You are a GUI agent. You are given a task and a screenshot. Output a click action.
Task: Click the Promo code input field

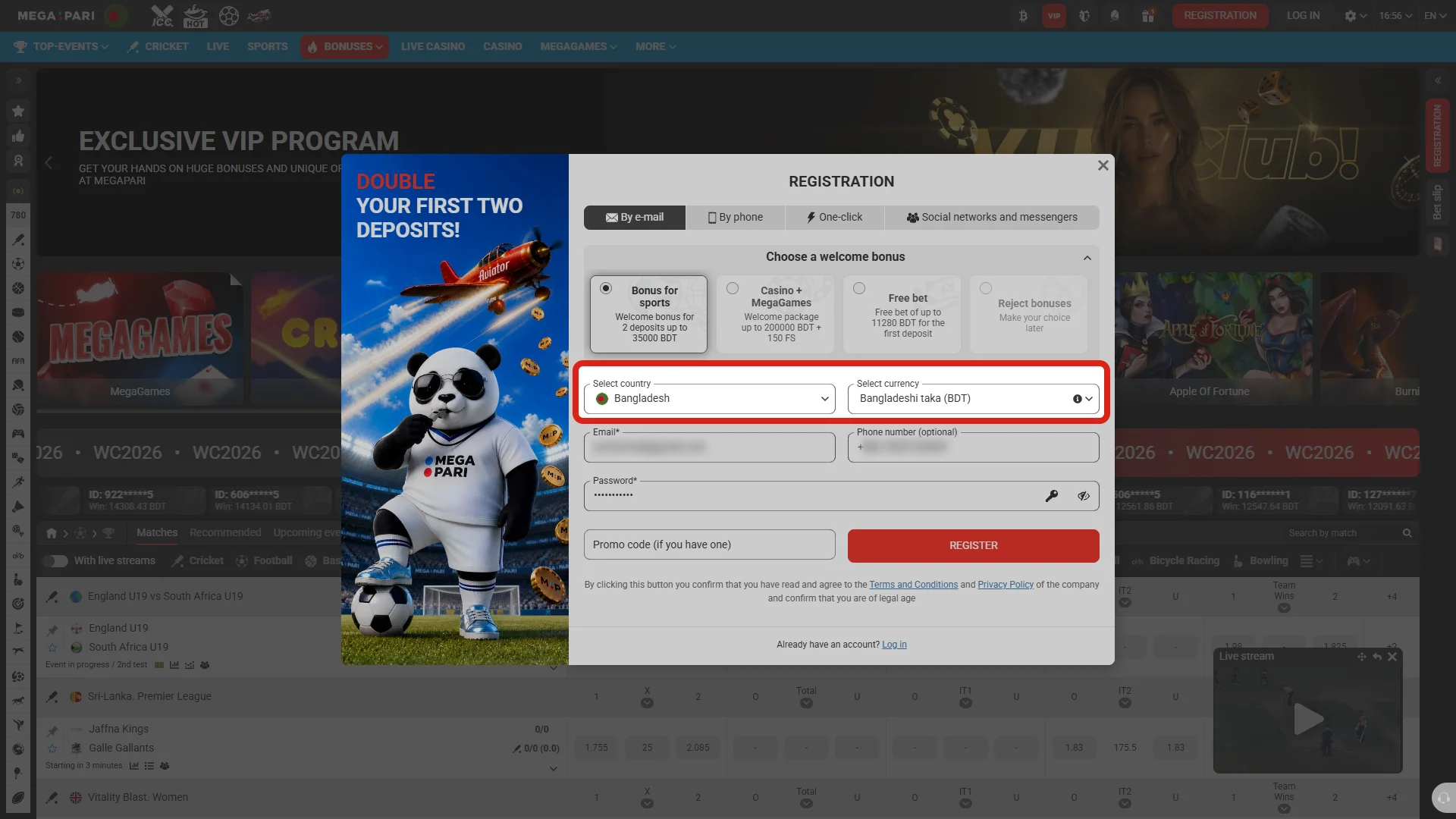(710, 544)
